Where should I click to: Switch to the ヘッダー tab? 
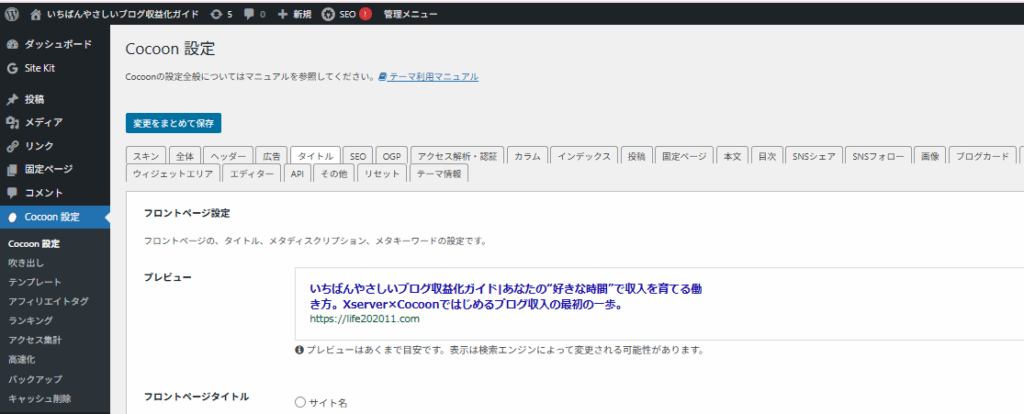coord(228,156)
